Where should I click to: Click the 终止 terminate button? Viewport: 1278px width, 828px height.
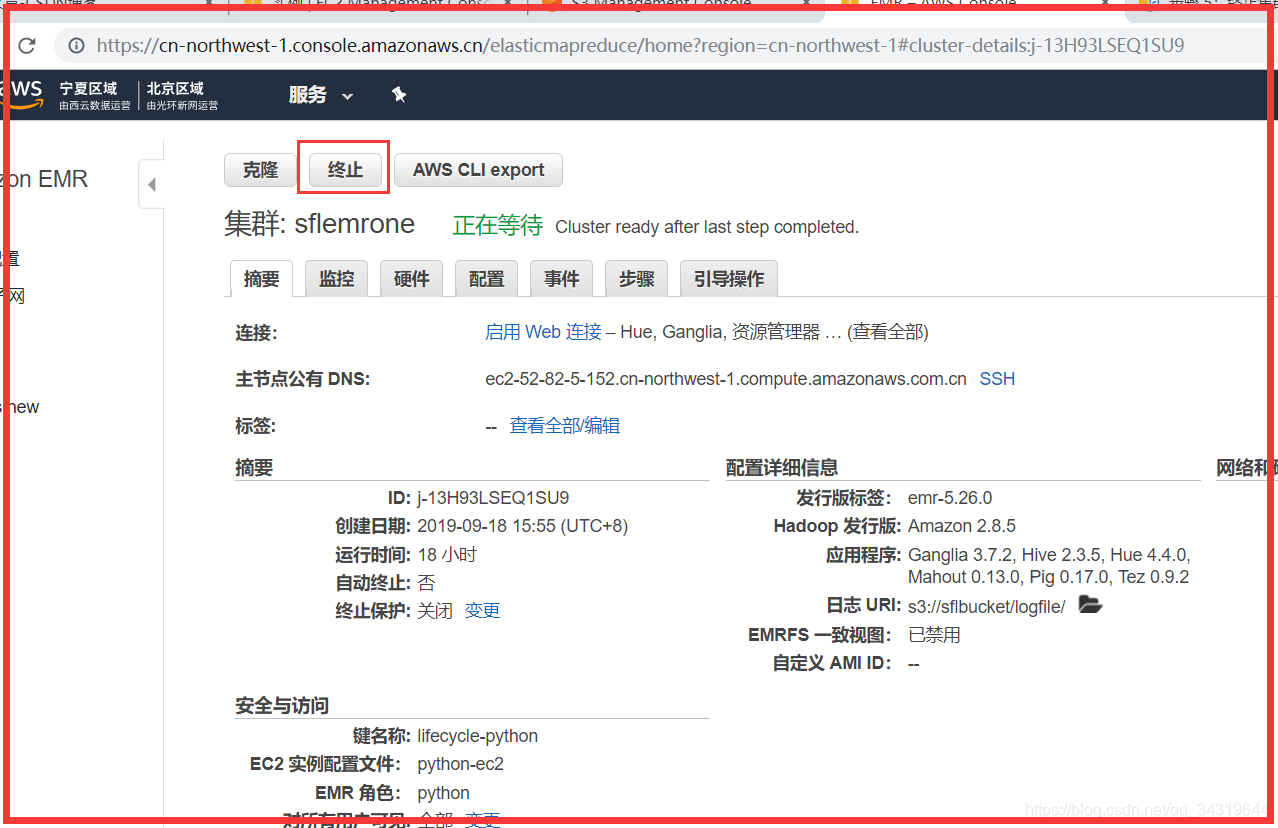(x=345, y=170)
